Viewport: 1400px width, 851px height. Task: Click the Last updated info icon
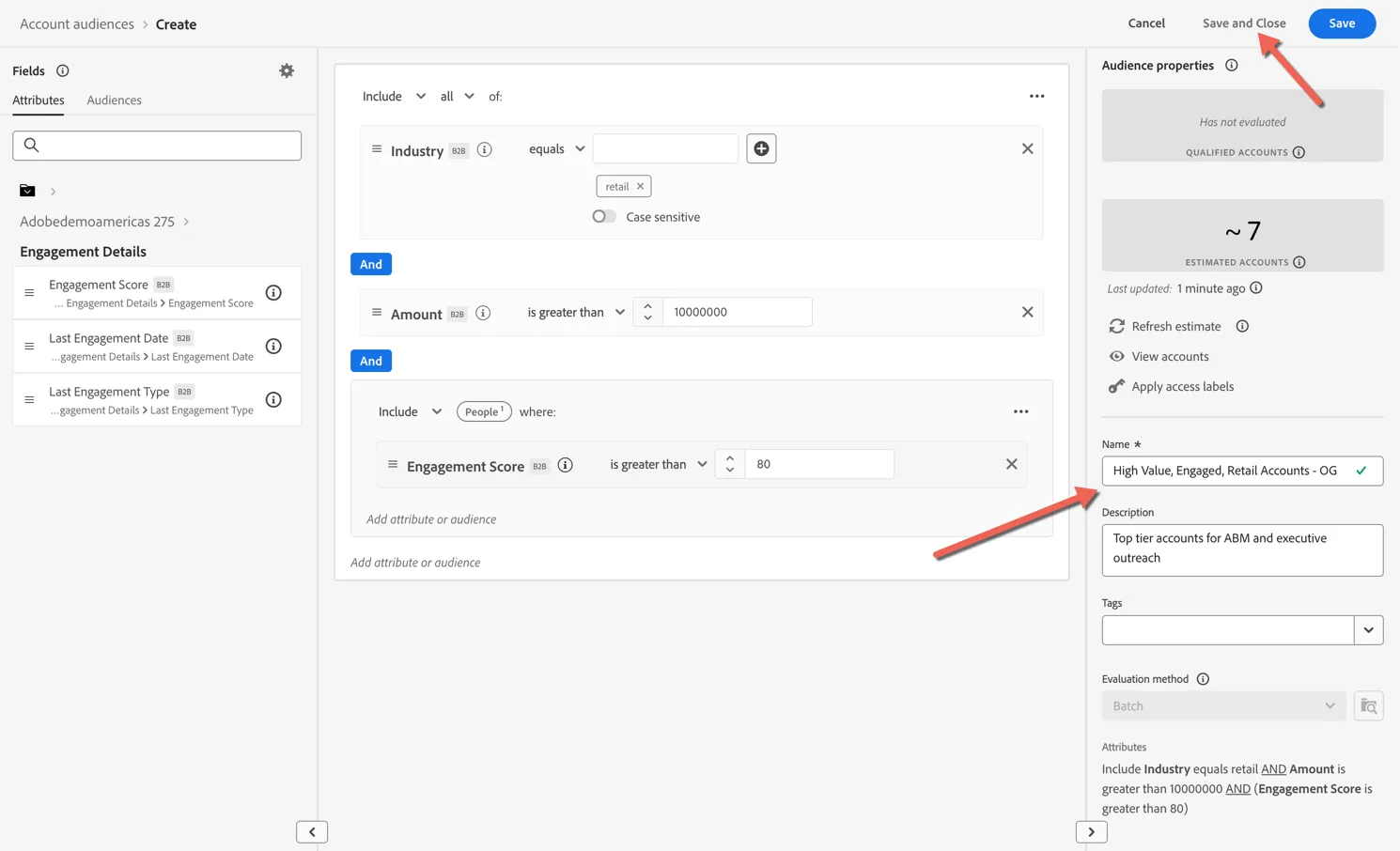(x=1256, y=288)
